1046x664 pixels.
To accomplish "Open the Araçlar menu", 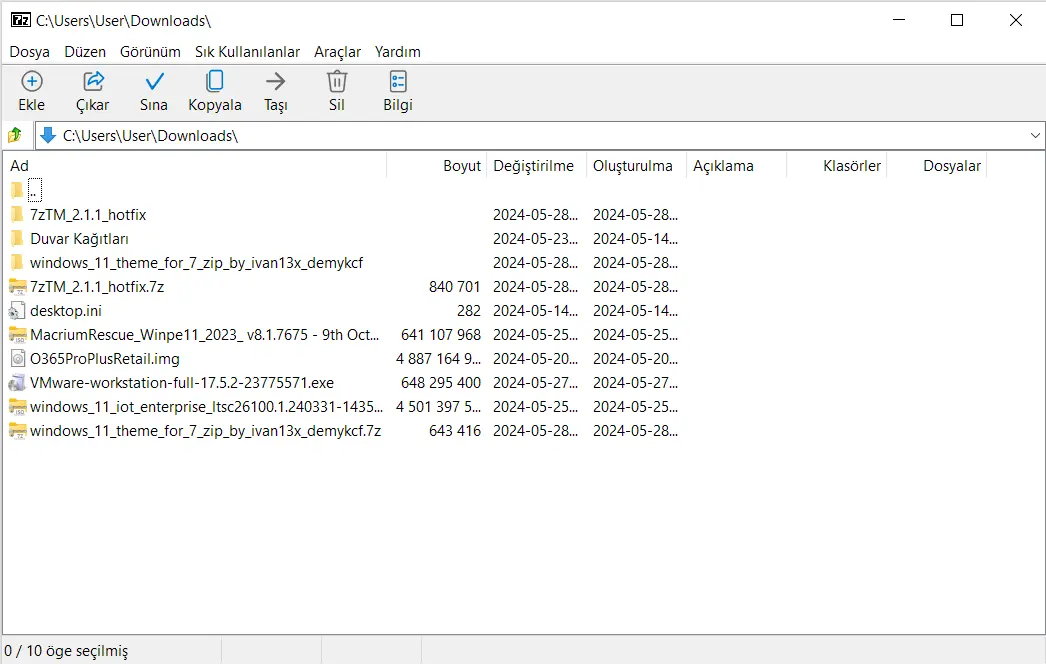I will click(338, 51).
